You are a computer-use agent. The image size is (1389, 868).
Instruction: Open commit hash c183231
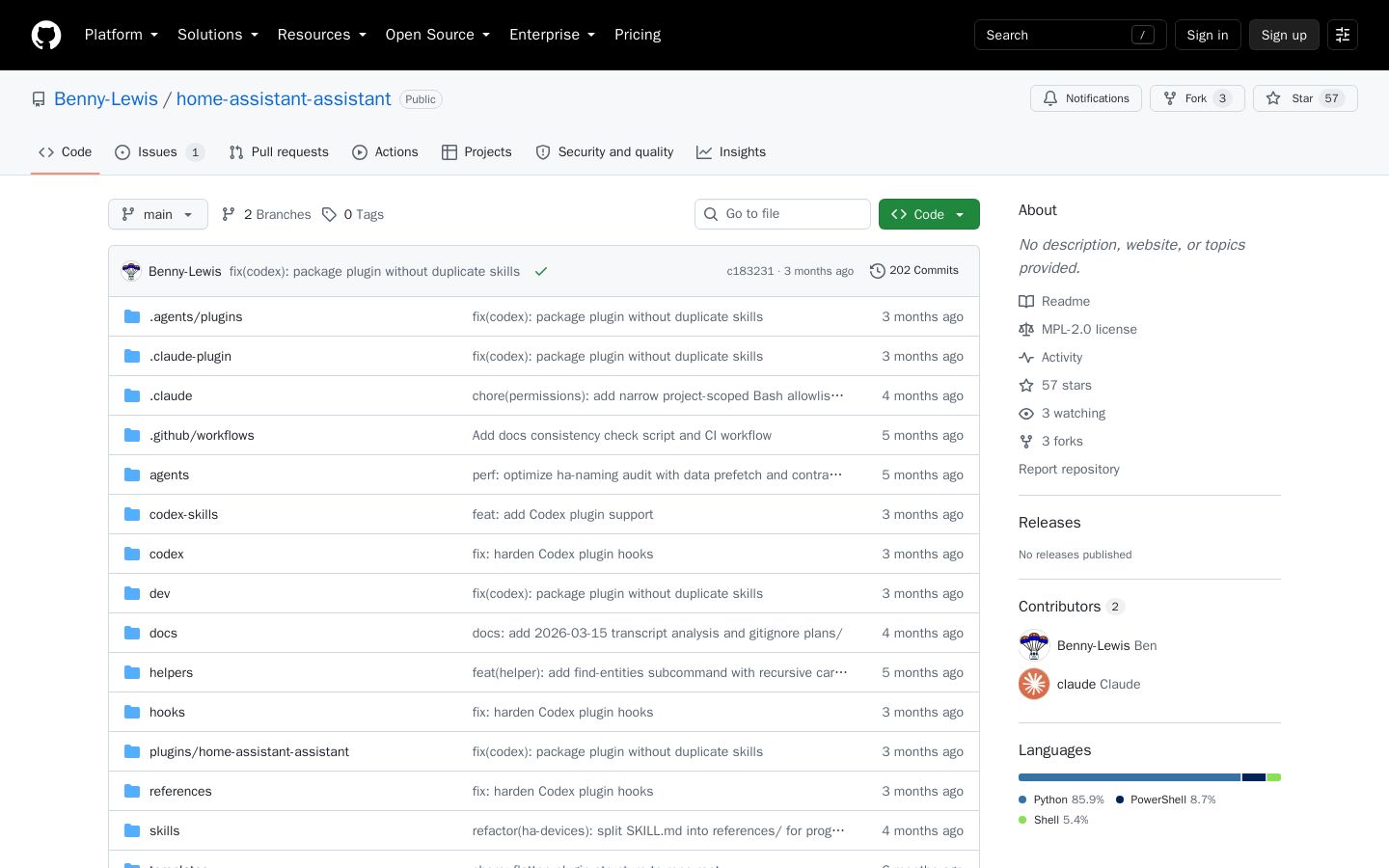tap(750, 271)
